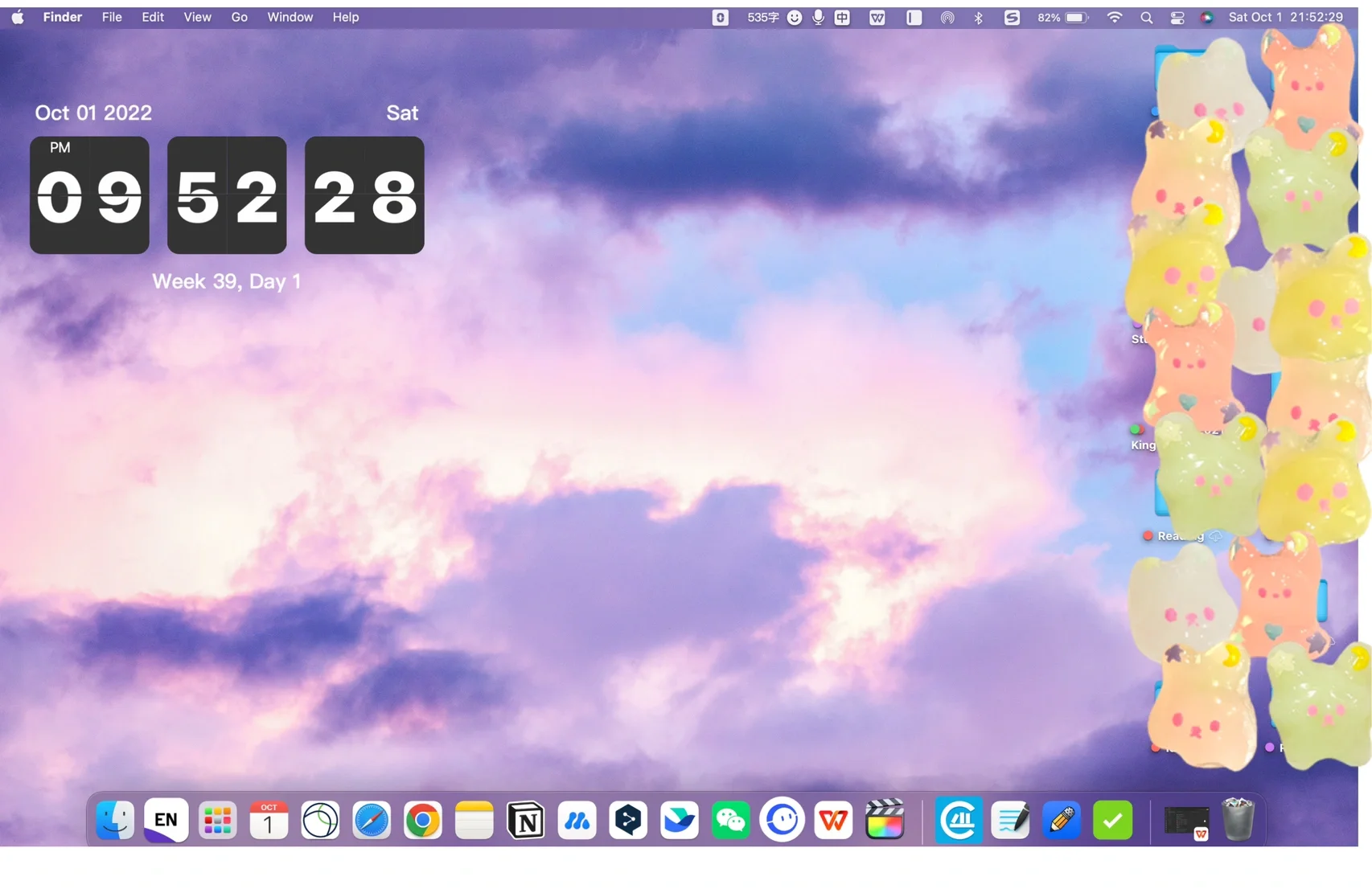
Task: Launch Google Chrome from the dock
Action: pos(423,821)
